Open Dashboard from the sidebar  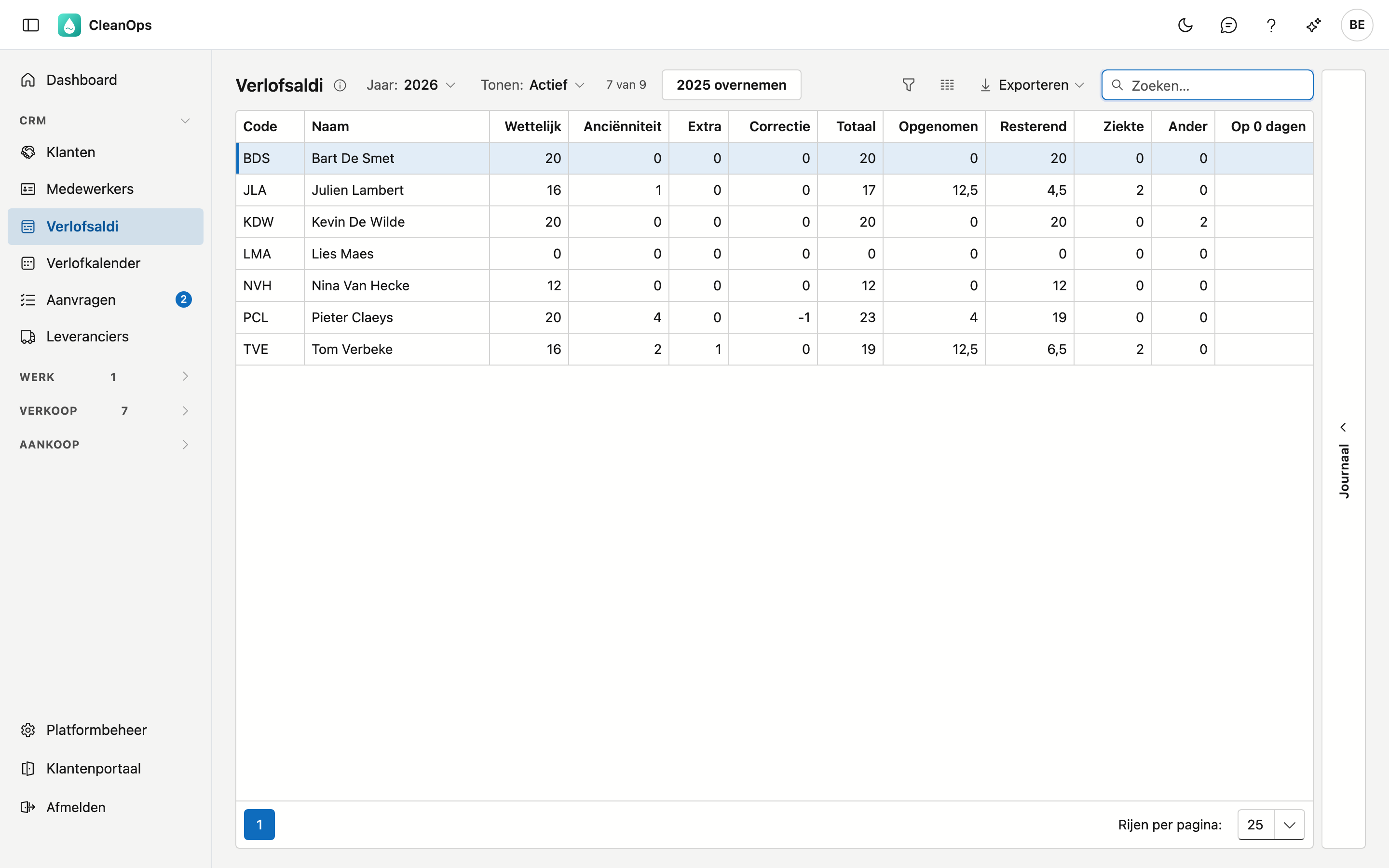pyautogui.click(x=106, y=80)
